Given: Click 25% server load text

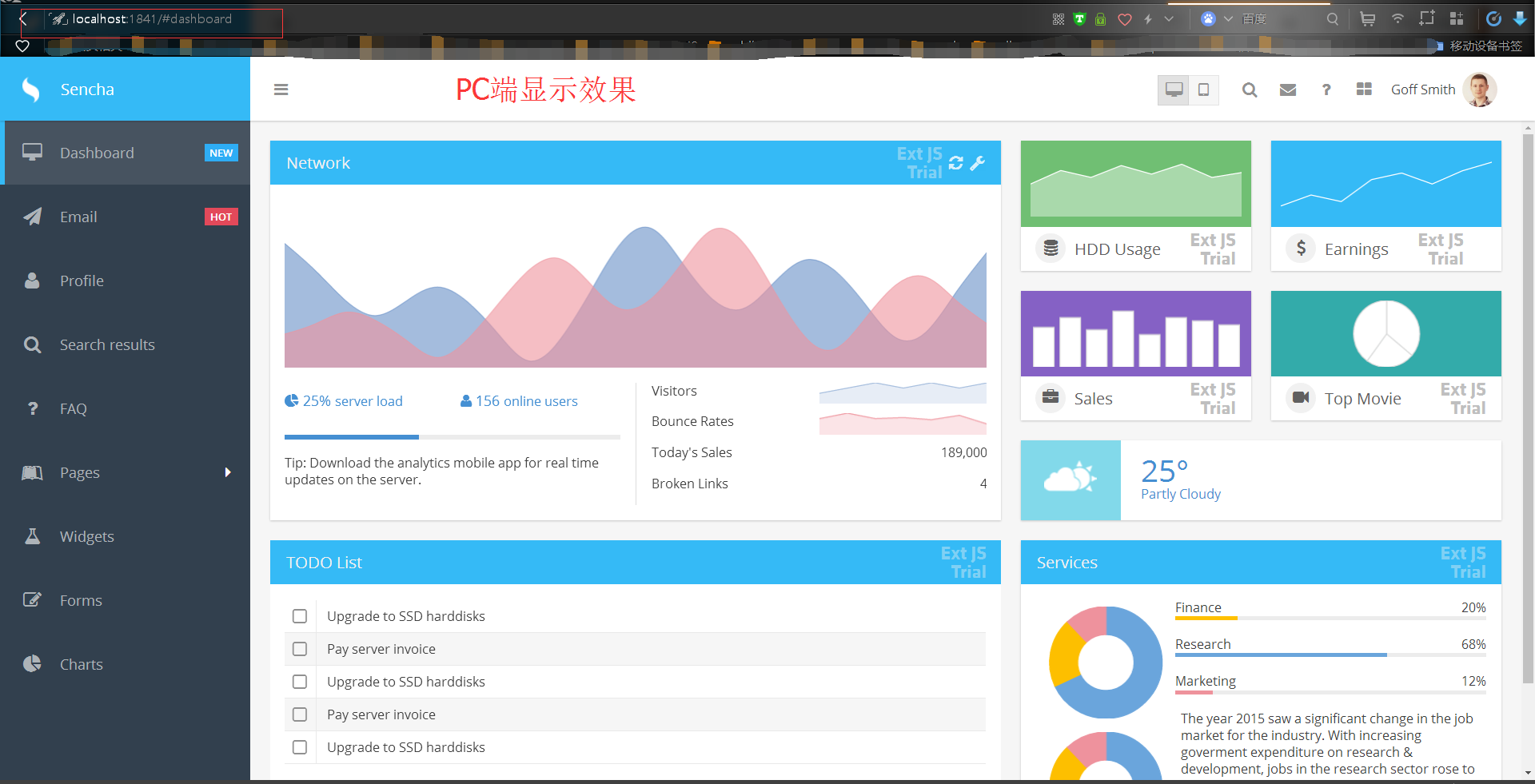Looking at the screenshot, I should [353, 401].
